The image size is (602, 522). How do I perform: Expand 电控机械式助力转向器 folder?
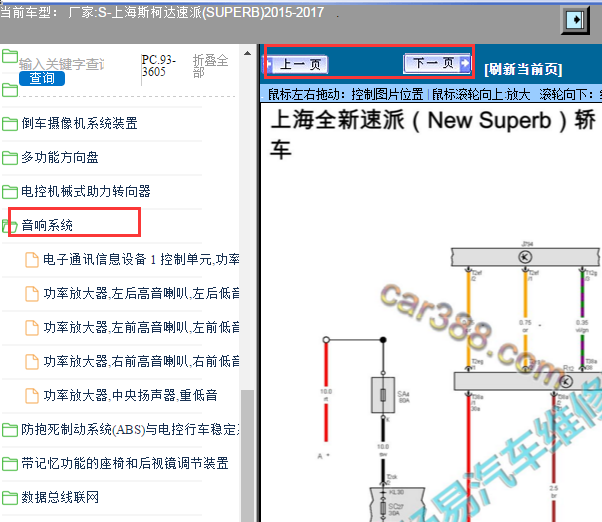(x=86, y=191)
